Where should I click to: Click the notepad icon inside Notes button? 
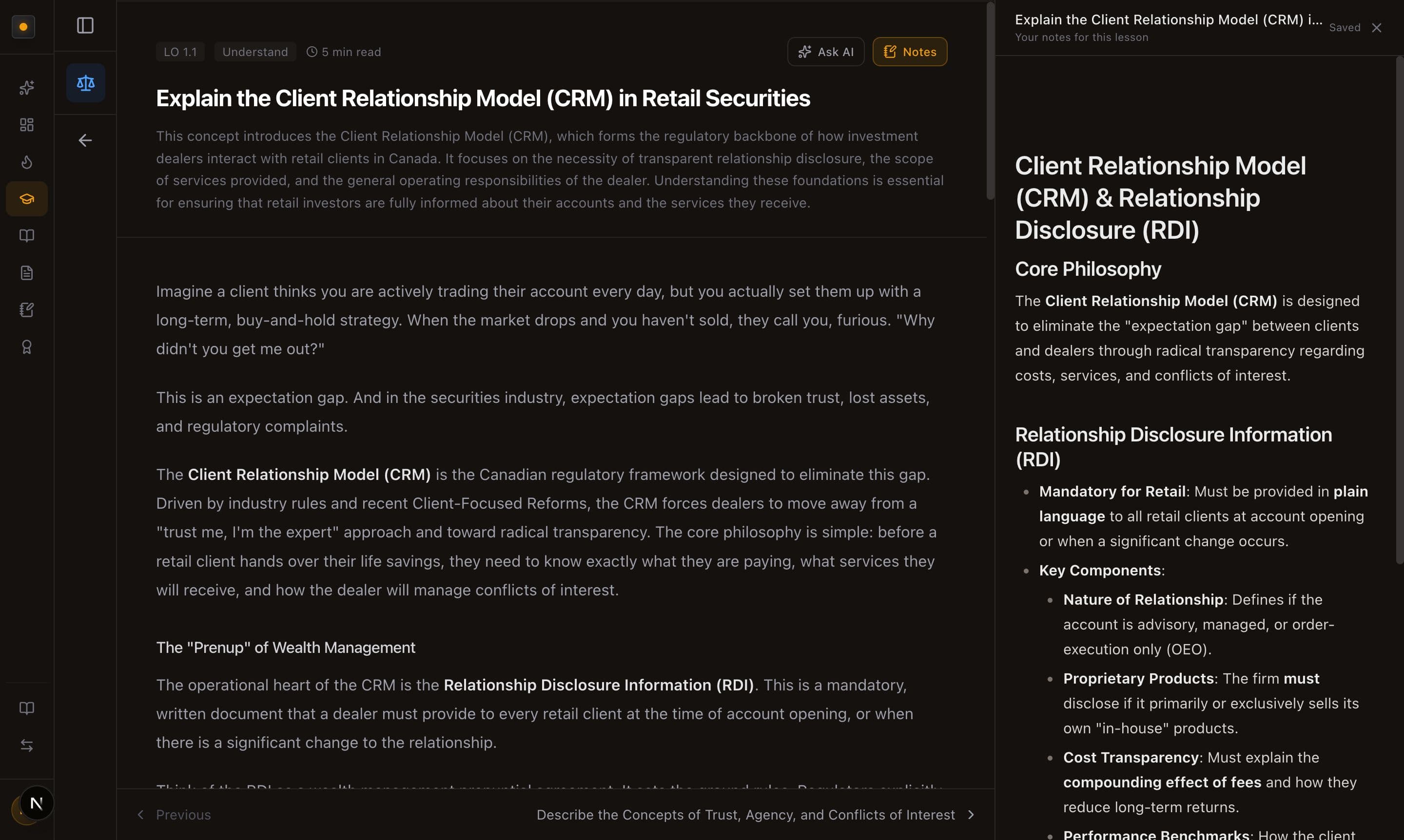[890, 52]
